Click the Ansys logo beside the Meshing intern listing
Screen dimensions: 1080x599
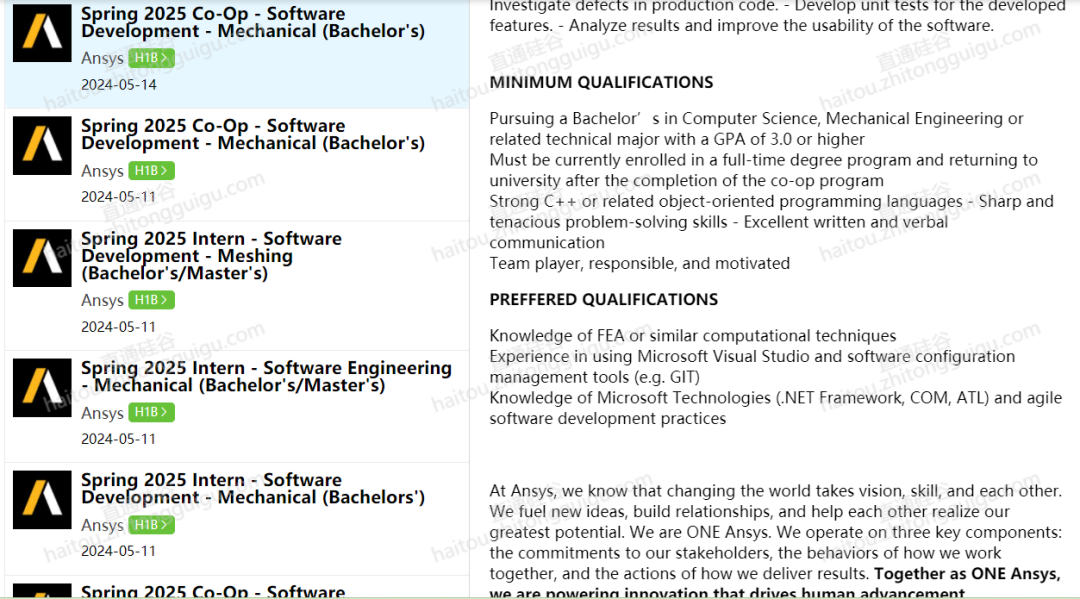(42, 258)
